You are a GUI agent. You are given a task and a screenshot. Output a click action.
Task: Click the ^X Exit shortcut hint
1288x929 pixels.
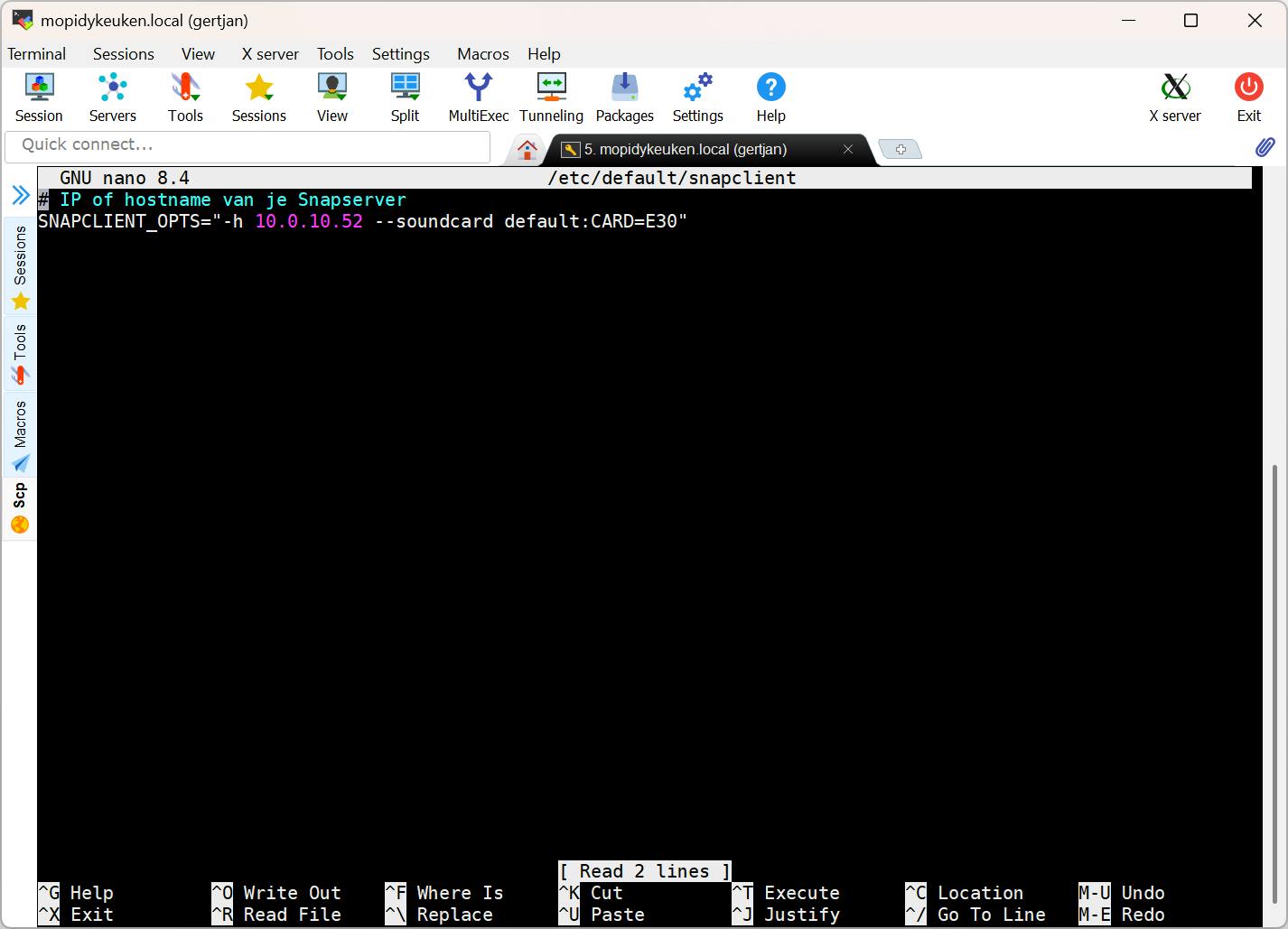point(76,915)
